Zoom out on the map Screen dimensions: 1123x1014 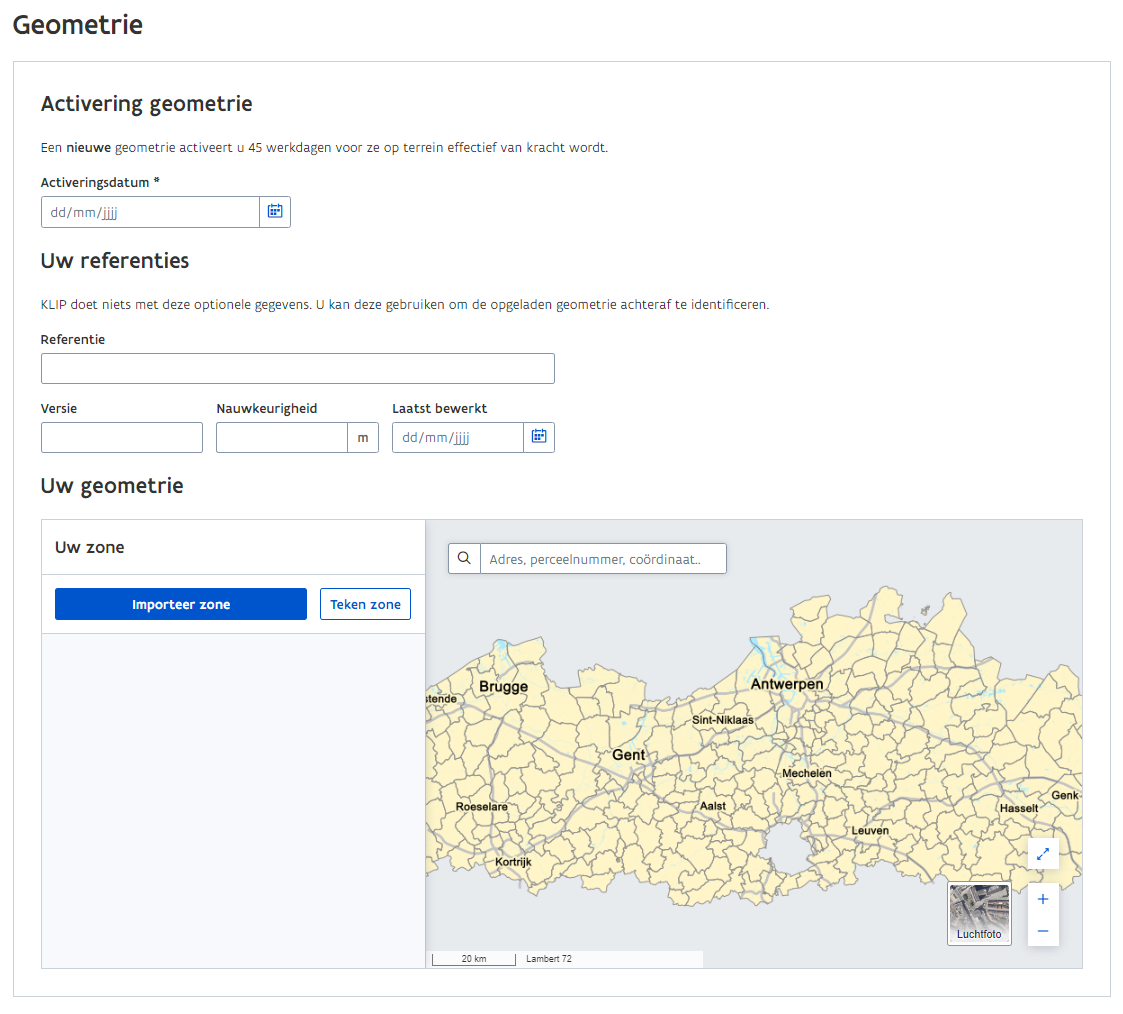(x=1043, y=931)
